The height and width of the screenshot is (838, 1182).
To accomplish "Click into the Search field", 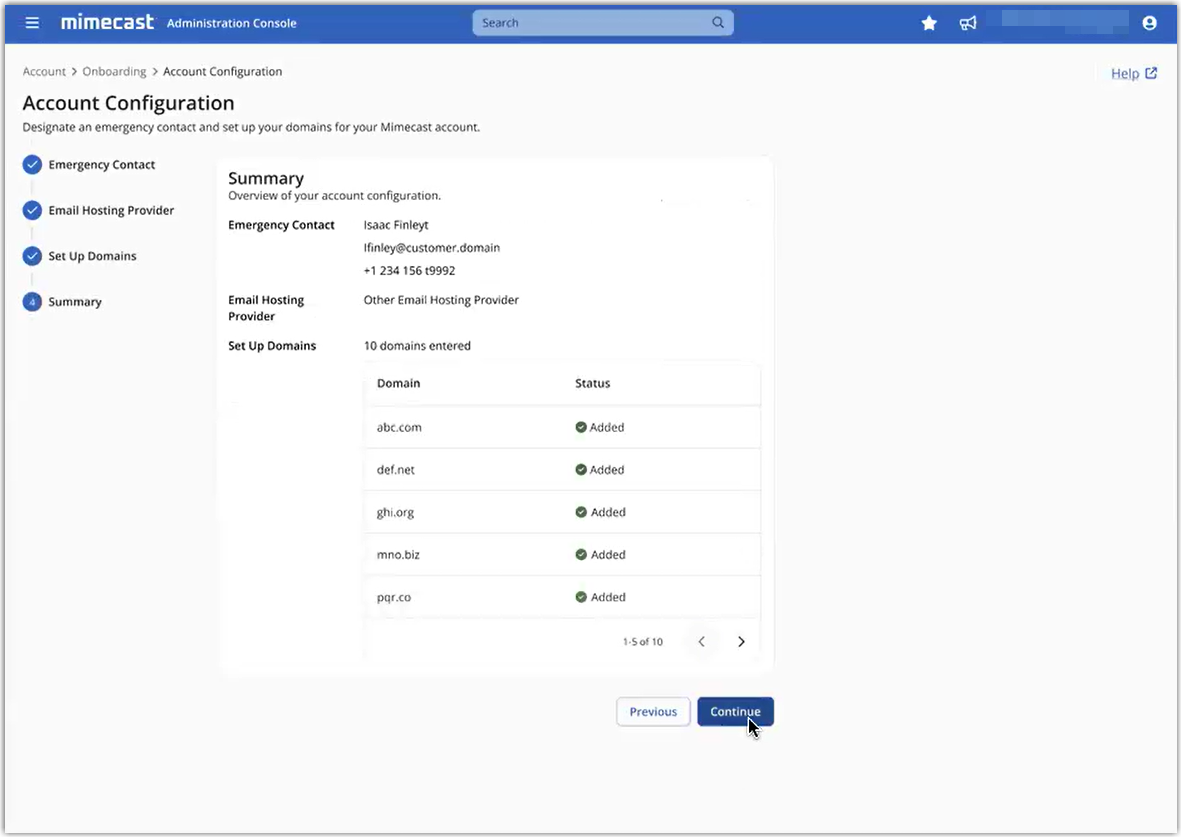I will [x=590, y=23].
